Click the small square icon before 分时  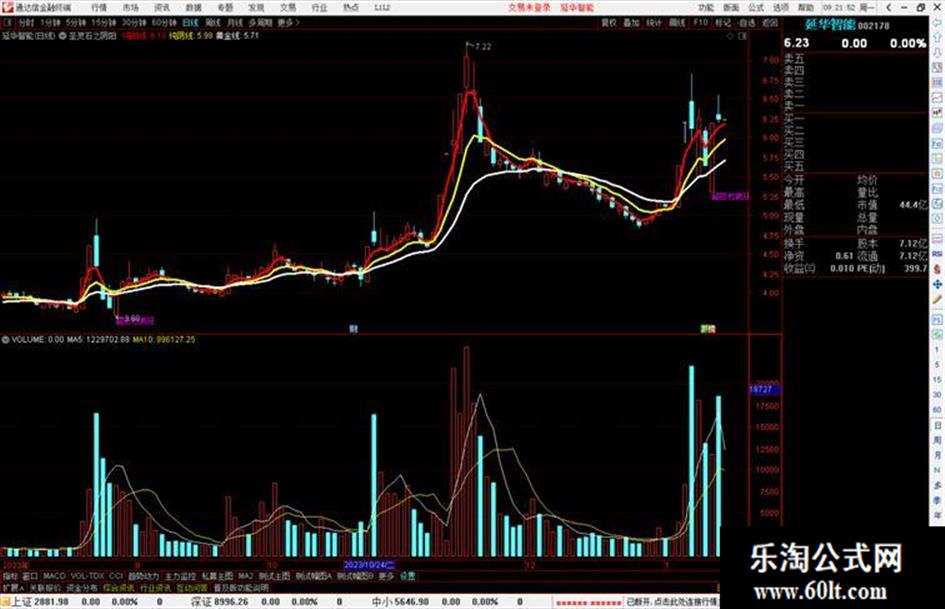[8, 22]
